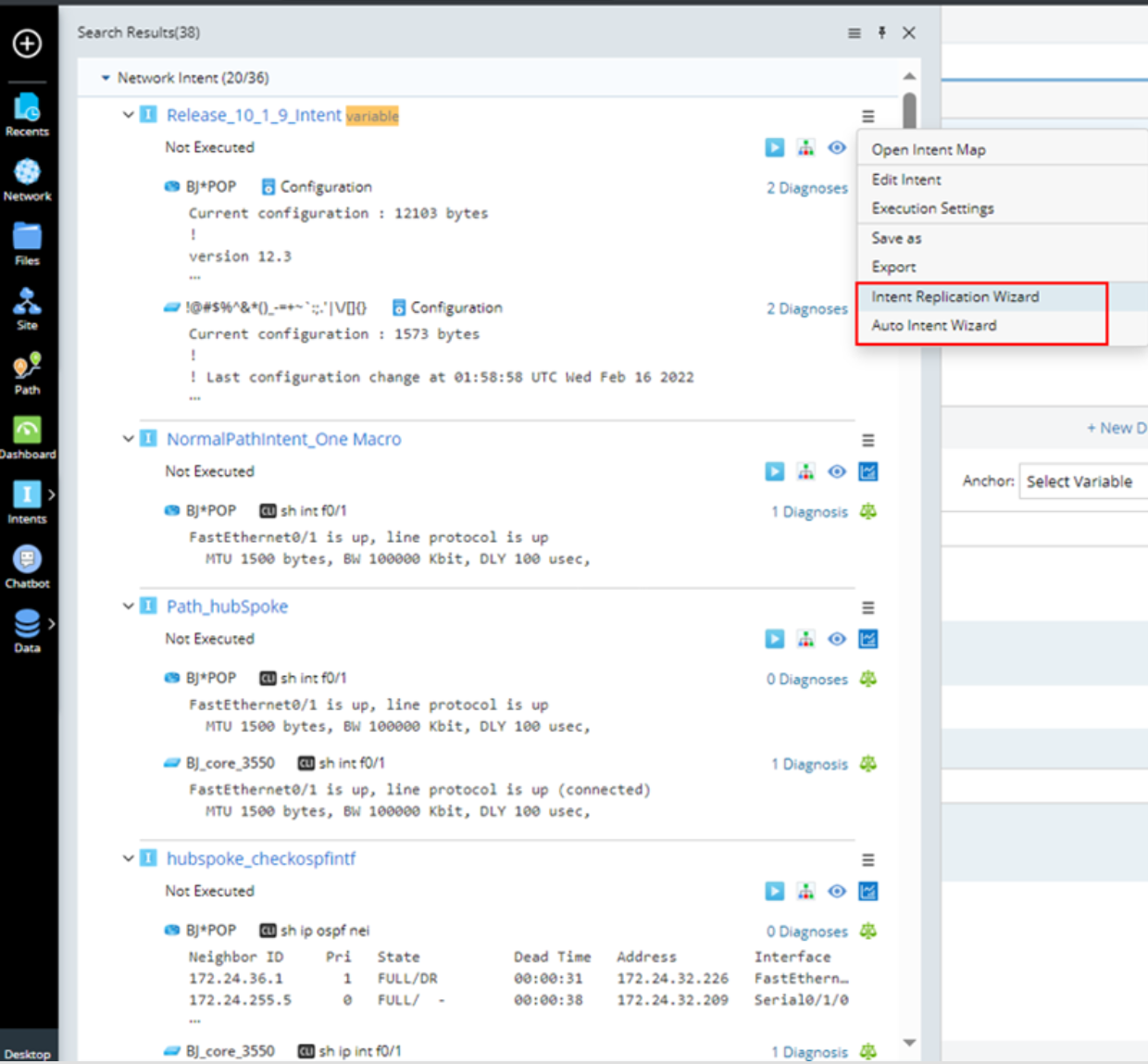The image size is (1148, 1064).
Task: Open Recents in the sidebar
Action: 27,116
